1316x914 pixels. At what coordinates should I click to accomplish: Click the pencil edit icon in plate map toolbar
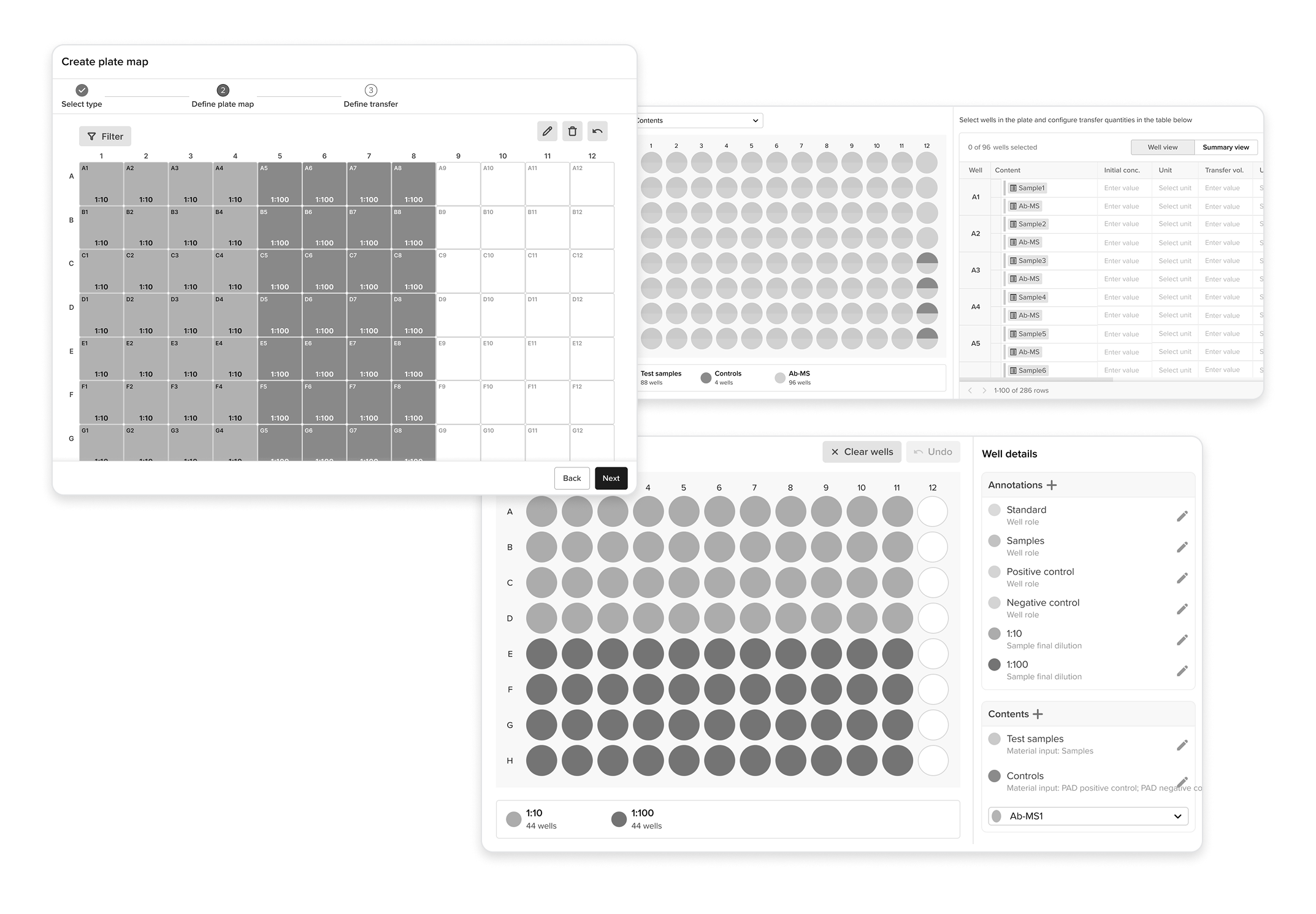[547, 131]
